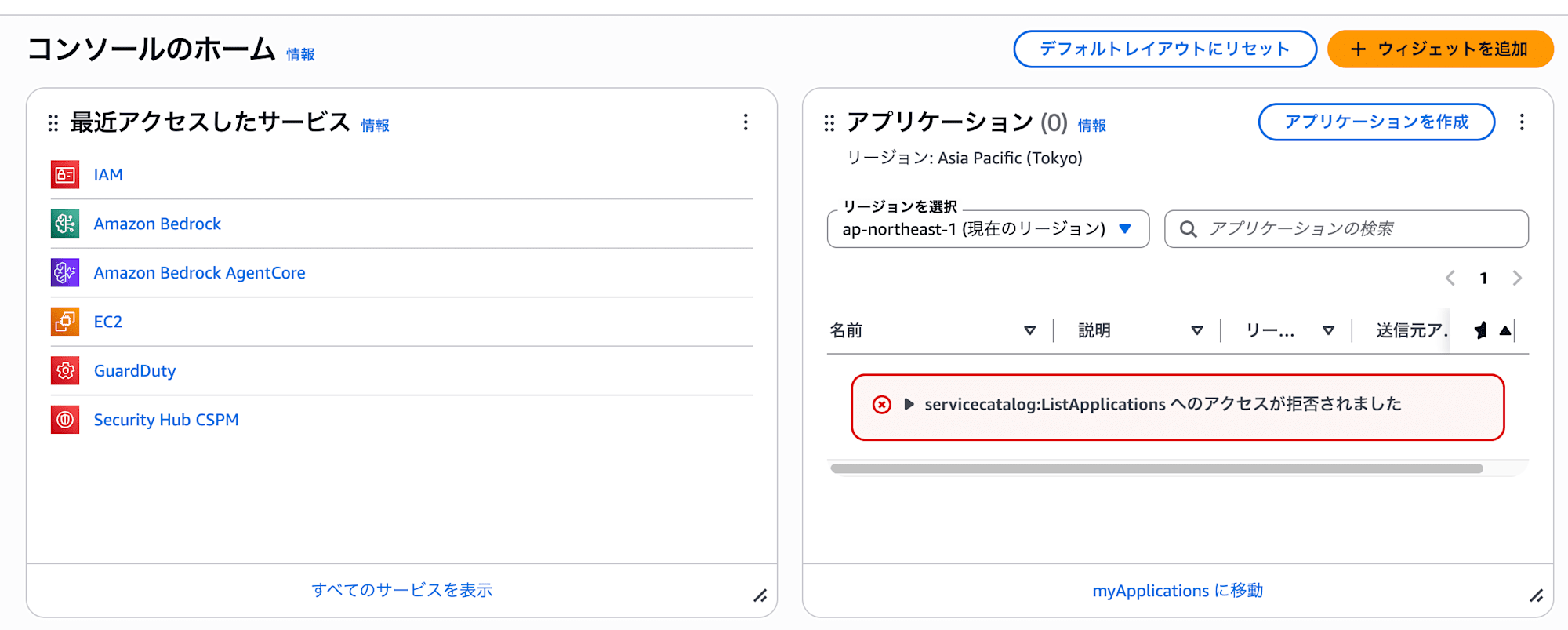Image resolution: width=1568 pixels, height=630 pixels.
Task: Sort by 名前 column arrow
Action: point(1030,331)
